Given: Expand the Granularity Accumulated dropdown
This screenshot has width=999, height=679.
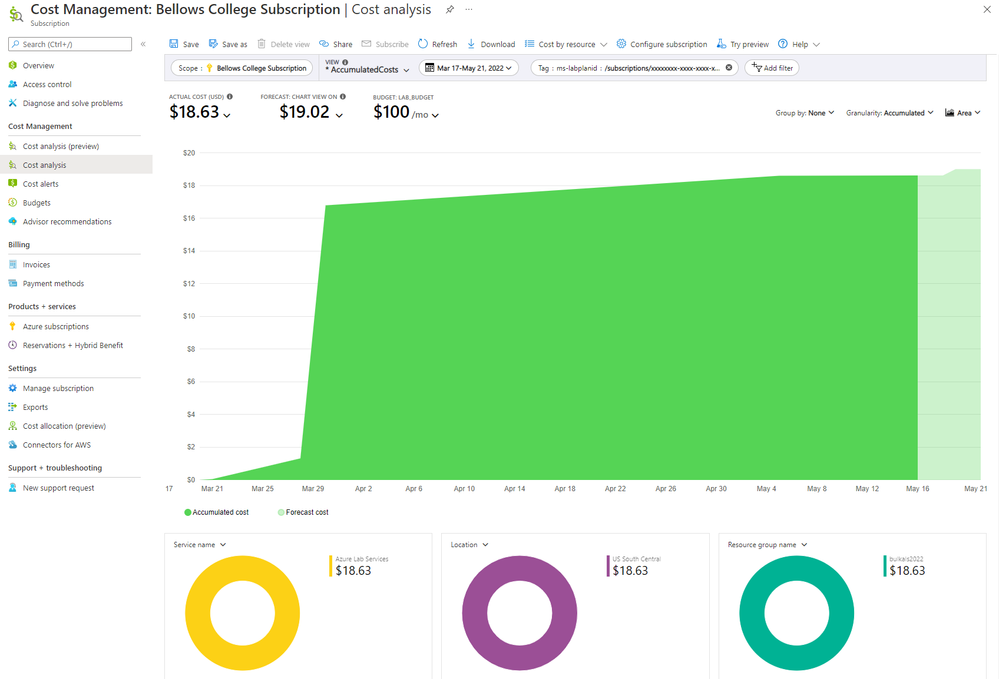Looking at the screenshot, I should pos(889,113).
